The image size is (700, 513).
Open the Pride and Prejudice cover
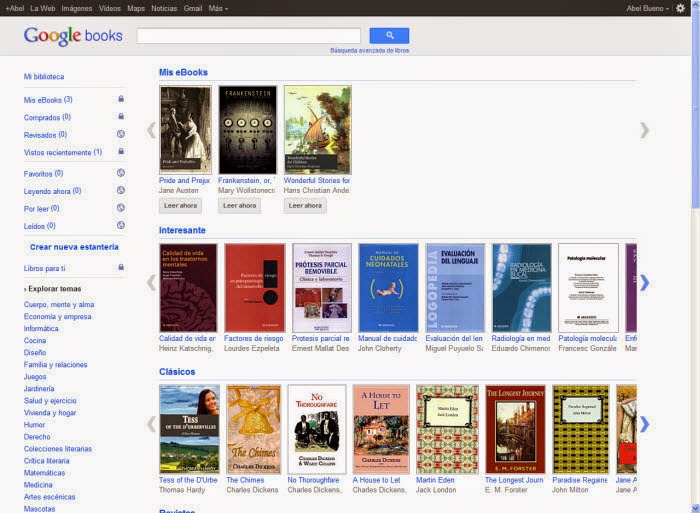pyautogui.click(x=185, y=130)
